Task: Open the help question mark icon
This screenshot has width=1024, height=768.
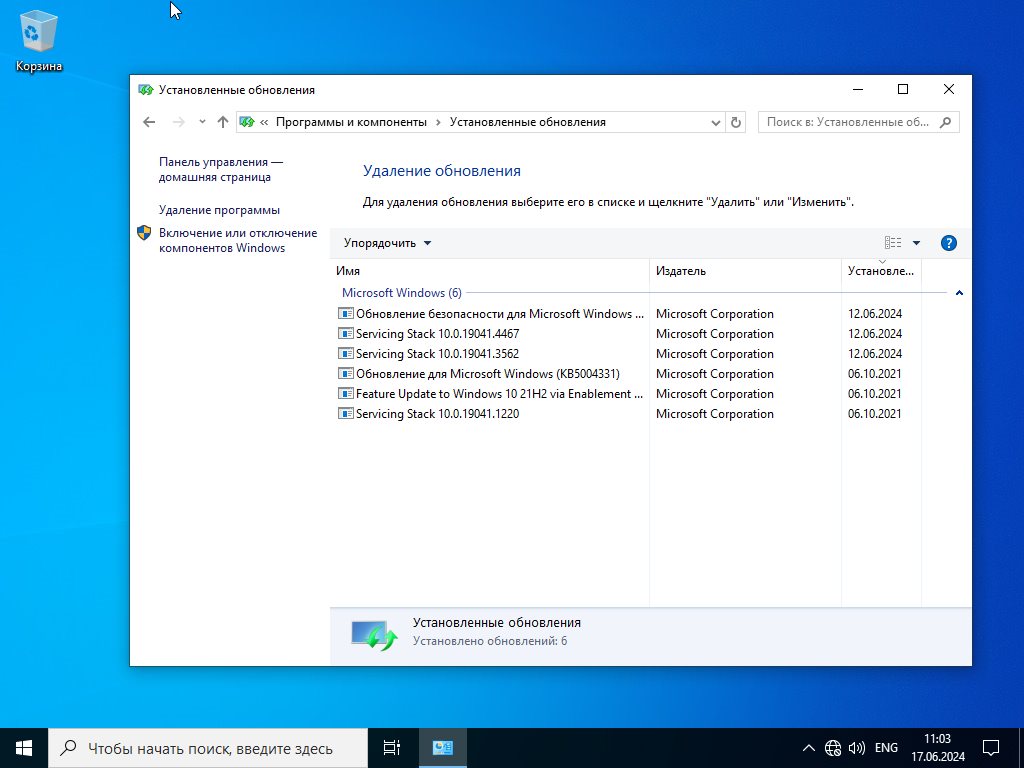Action: (x=948, y=243)
